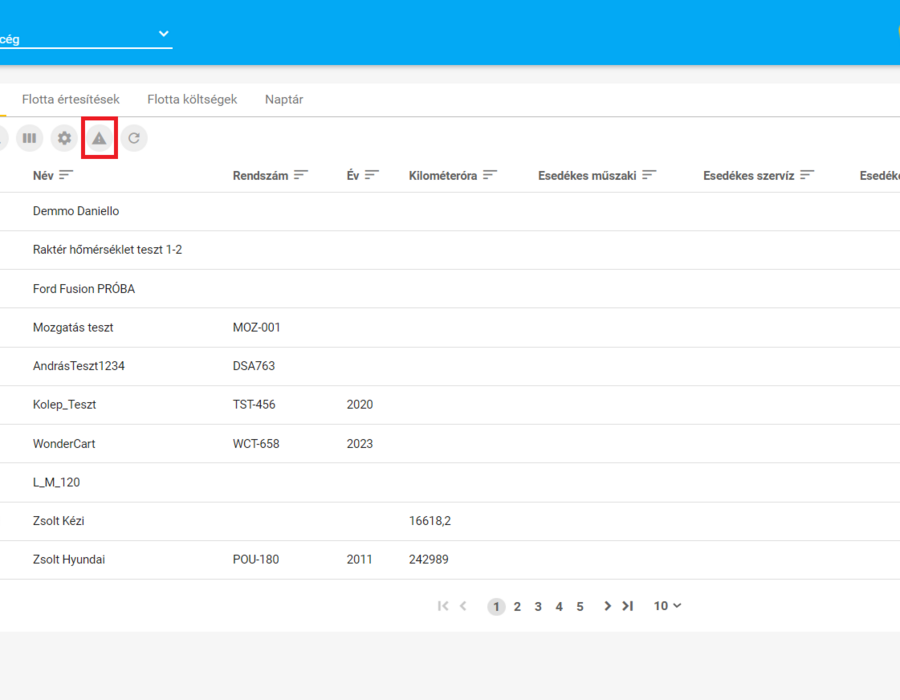Click license plate DSA763
The width and height of the screenshot is (900, 700).
point(254,366)
